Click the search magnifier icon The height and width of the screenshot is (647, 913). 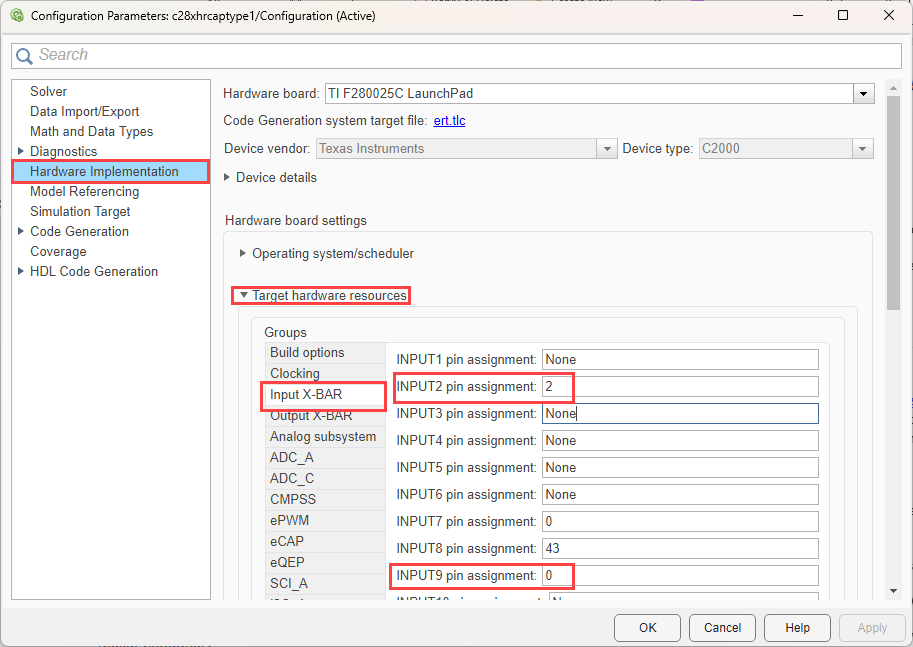(25, 56)
